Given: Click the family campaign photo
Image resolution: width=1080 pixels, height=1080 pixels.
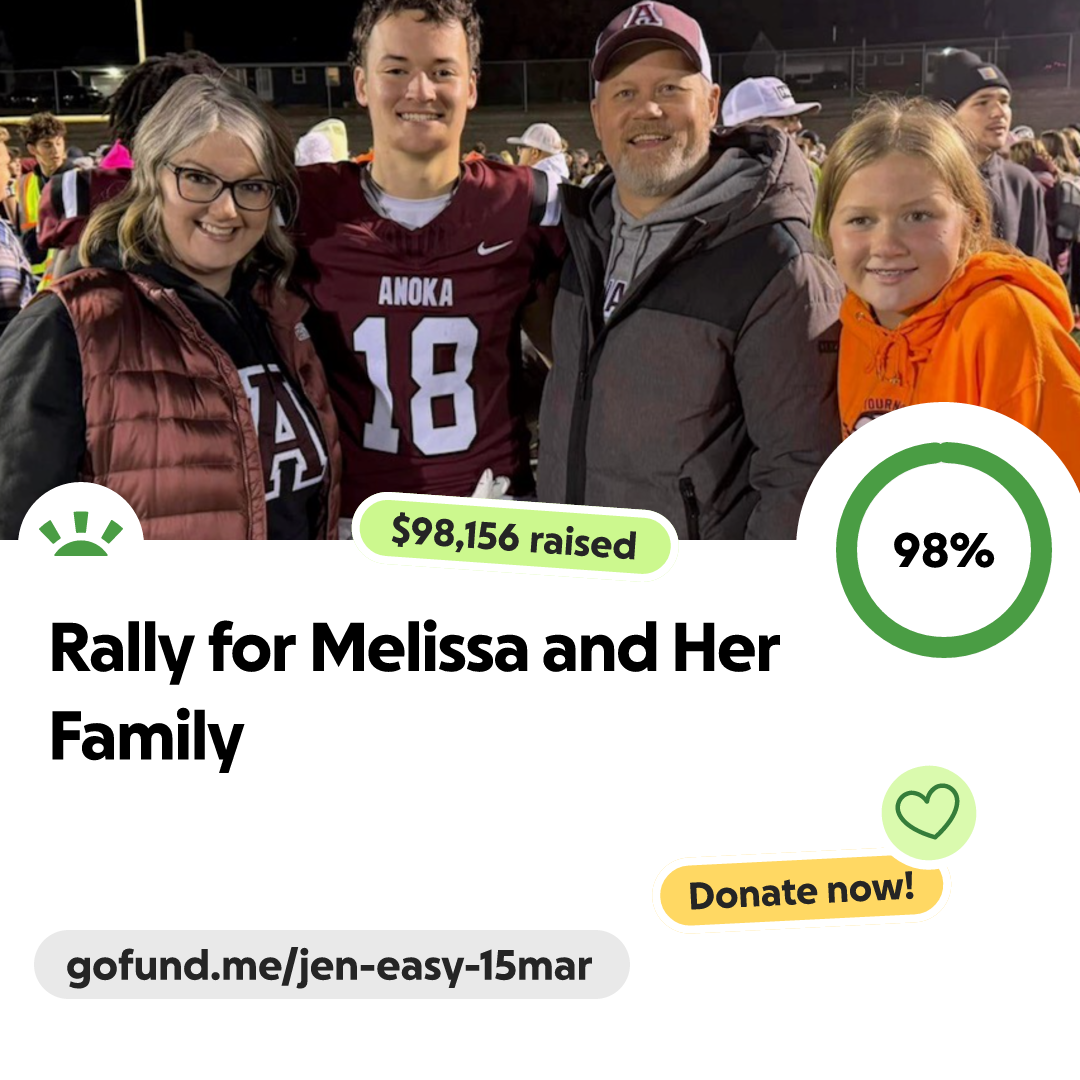Looking at the screenshot, I should click(x=540, y=269).
